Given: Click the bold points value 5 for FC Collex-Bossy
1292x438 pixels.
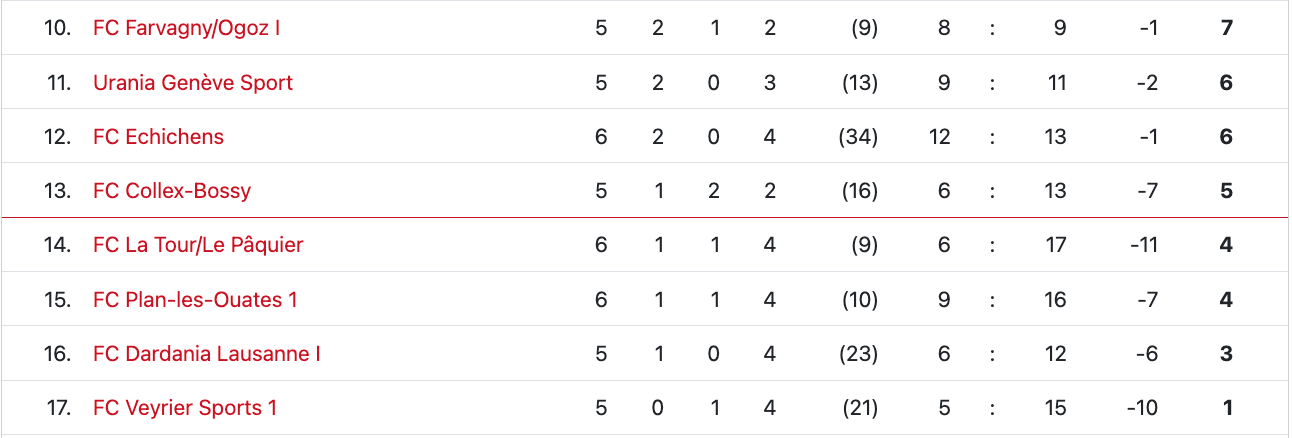Looking at the screenshot, I should (x=1226, y=191).
